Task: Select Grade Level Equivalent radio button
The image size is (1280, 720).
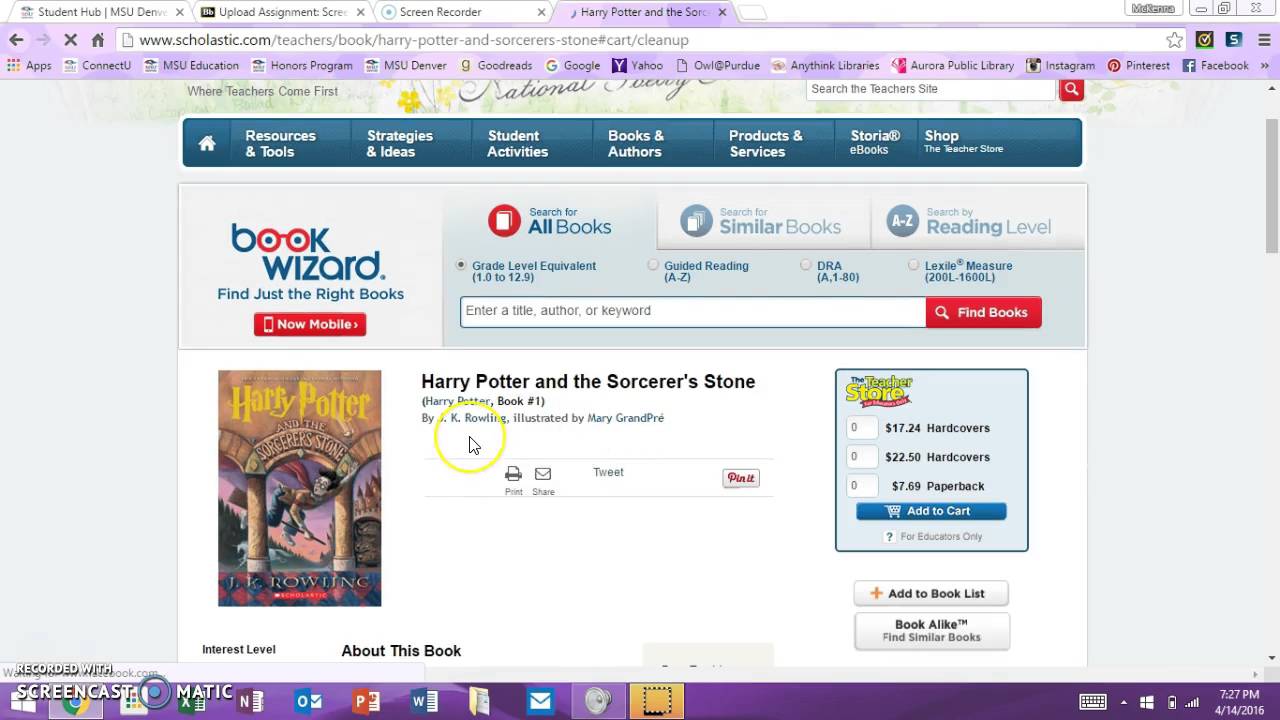Action: [x=461, y=266]
